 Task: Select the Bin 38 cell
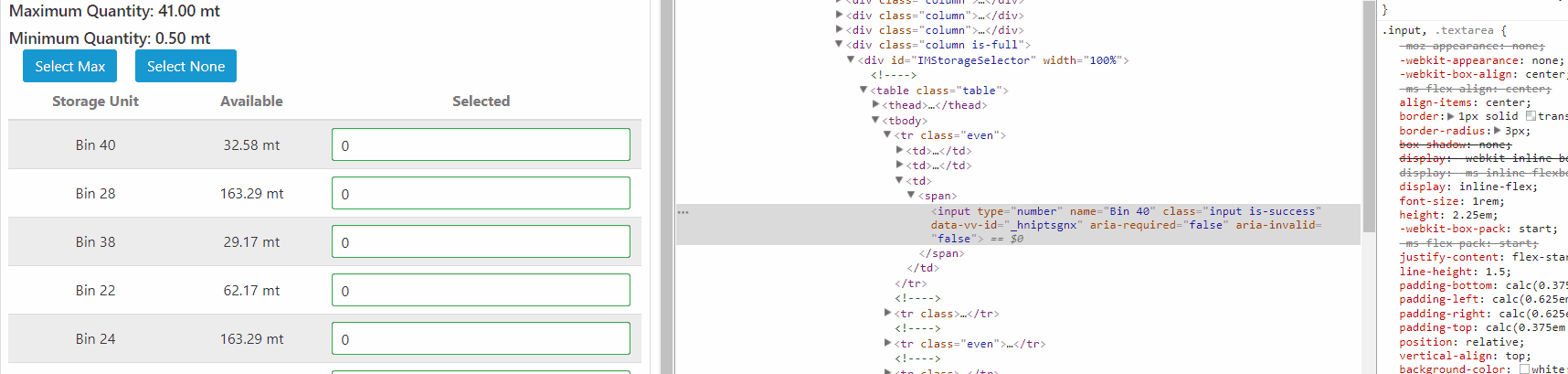[x=95, y=241]
